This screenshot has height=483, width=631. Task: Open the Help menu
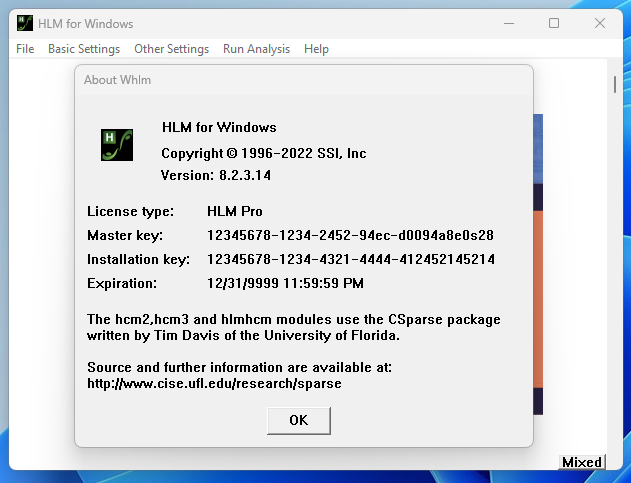(x=316, y=49)
